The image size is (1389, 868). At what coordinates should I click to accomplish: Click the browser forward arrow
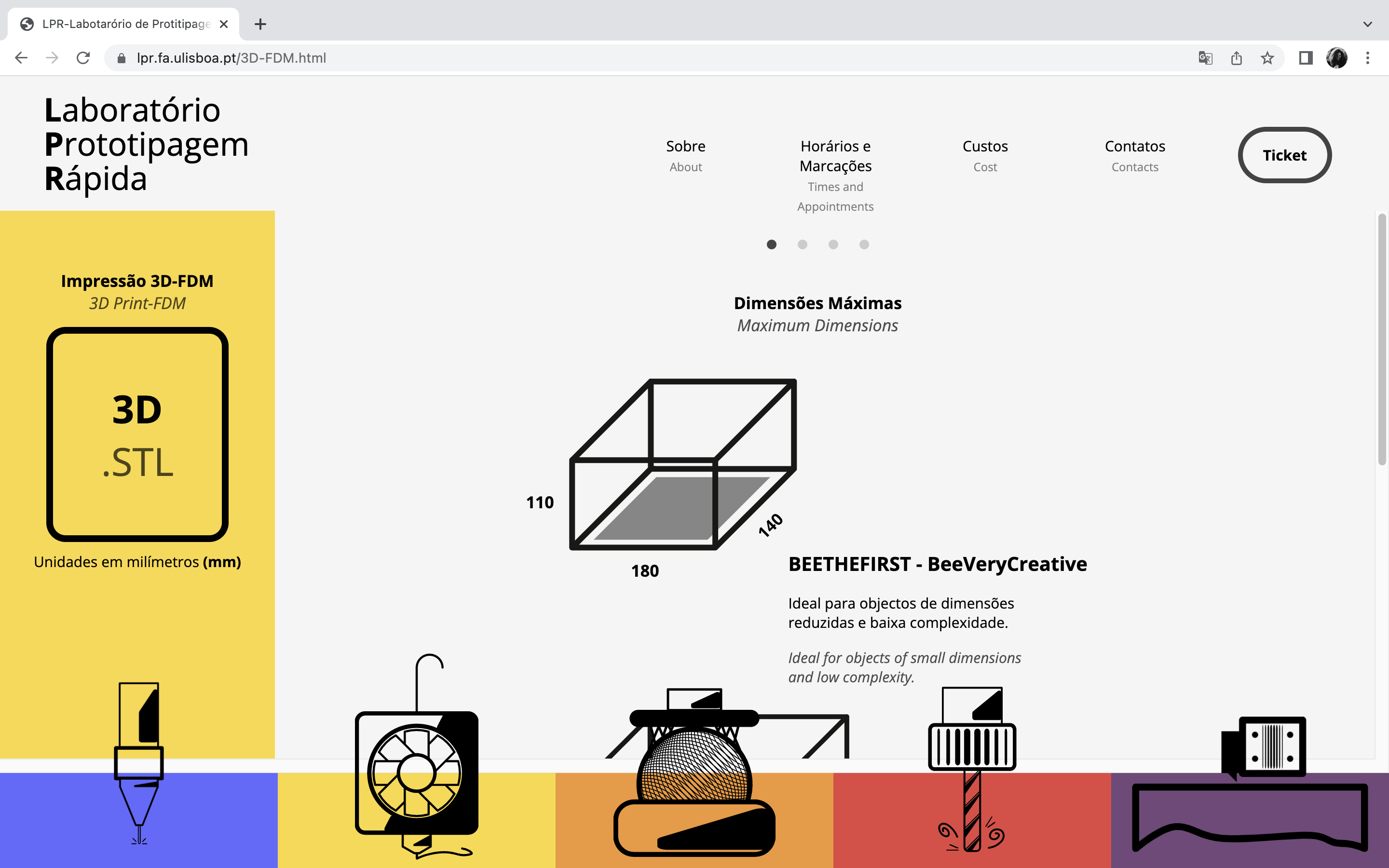(x=52, y=58)
